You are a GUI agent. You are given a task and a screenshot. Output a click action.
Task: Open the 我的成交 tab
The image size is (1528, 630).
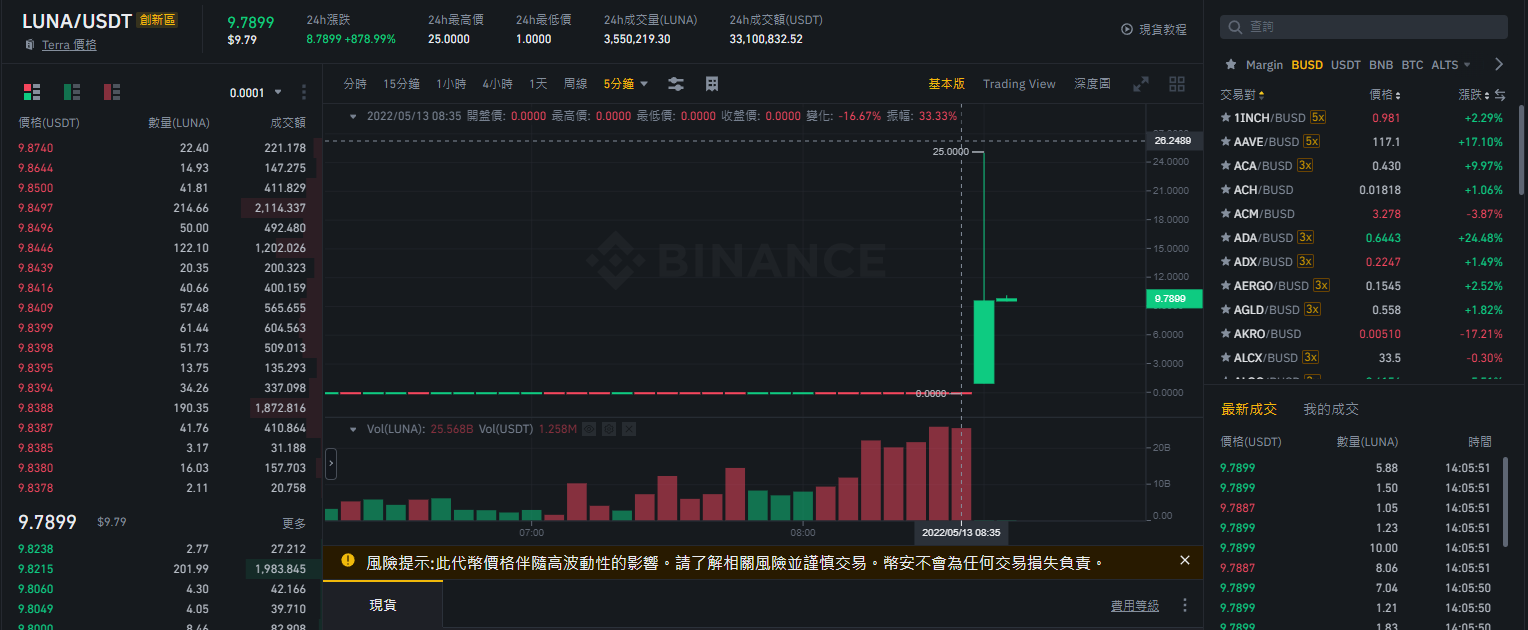point(1331,409)
